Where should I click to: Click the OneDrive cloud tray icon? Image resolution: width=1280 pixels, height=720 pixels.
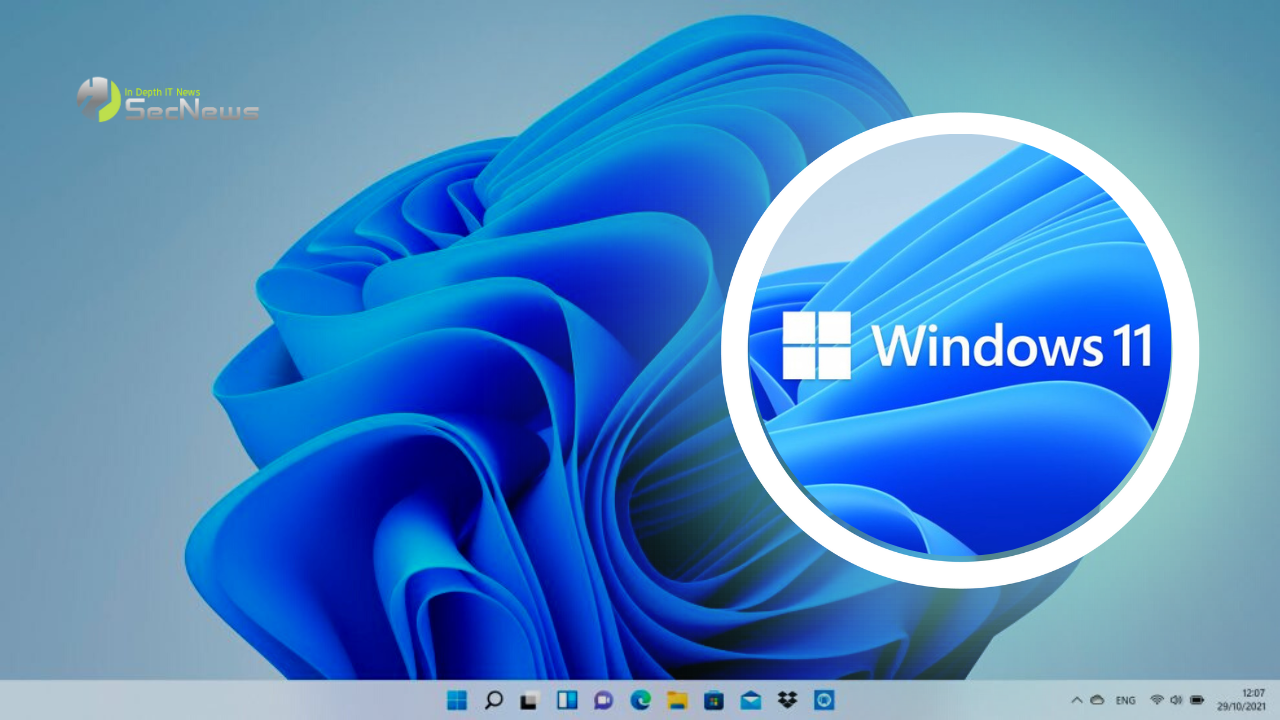click(1096, 700)
